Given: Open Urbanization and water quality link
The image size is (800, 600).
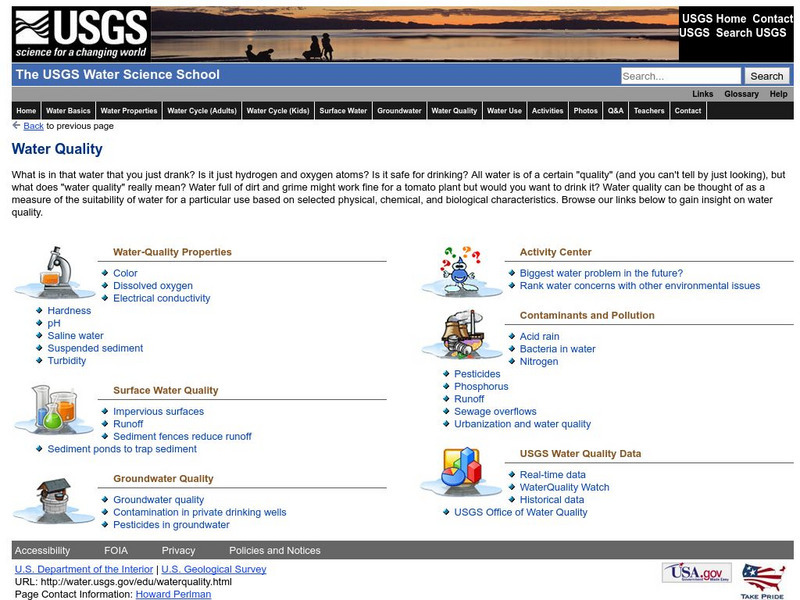Looking at the screenshot, I should coord(522,424).
